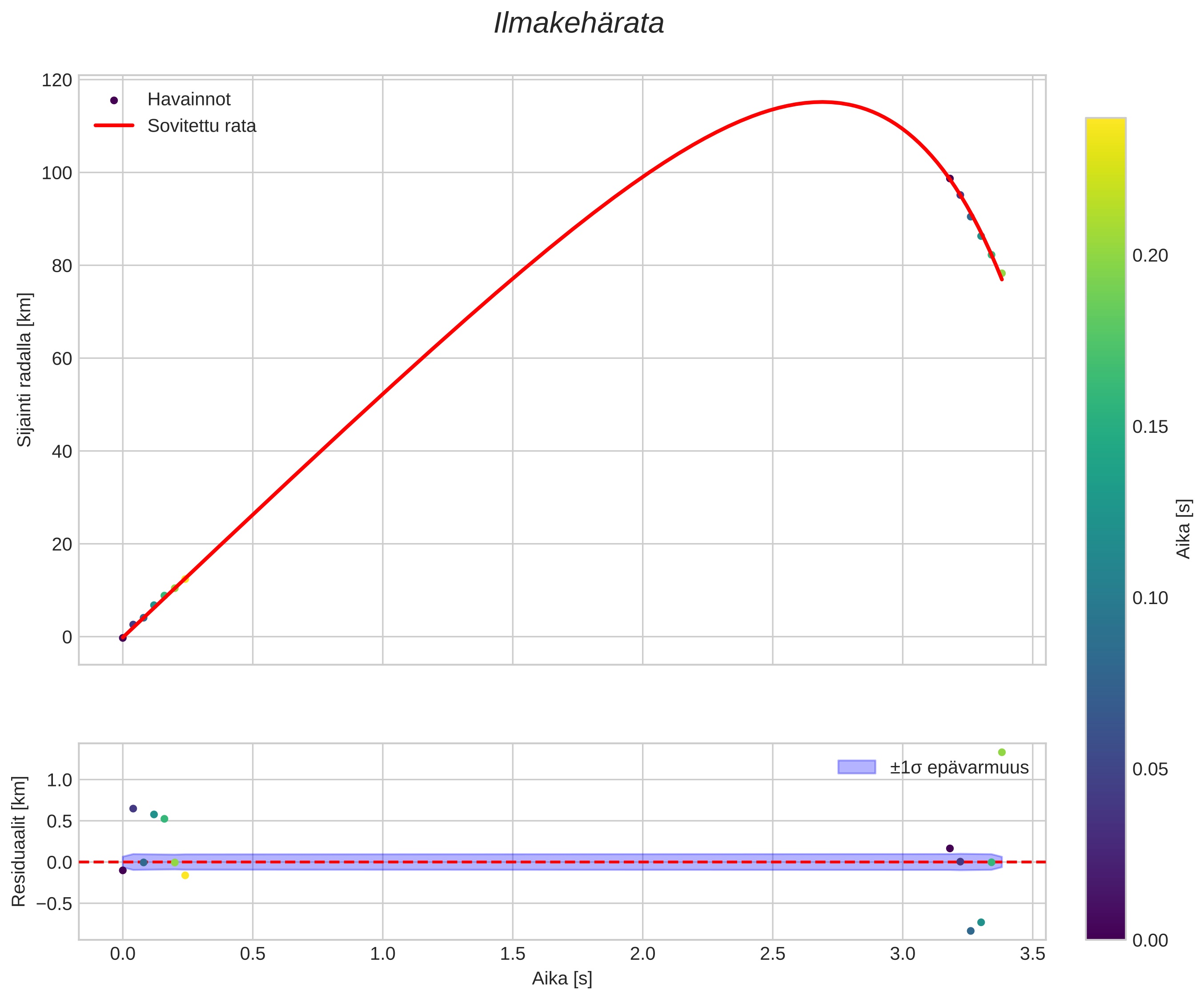Click the peak of the red fitted curve
The width and height of the screenshot is (1204, 999).
pyautogui.click(x=822, y=102)
